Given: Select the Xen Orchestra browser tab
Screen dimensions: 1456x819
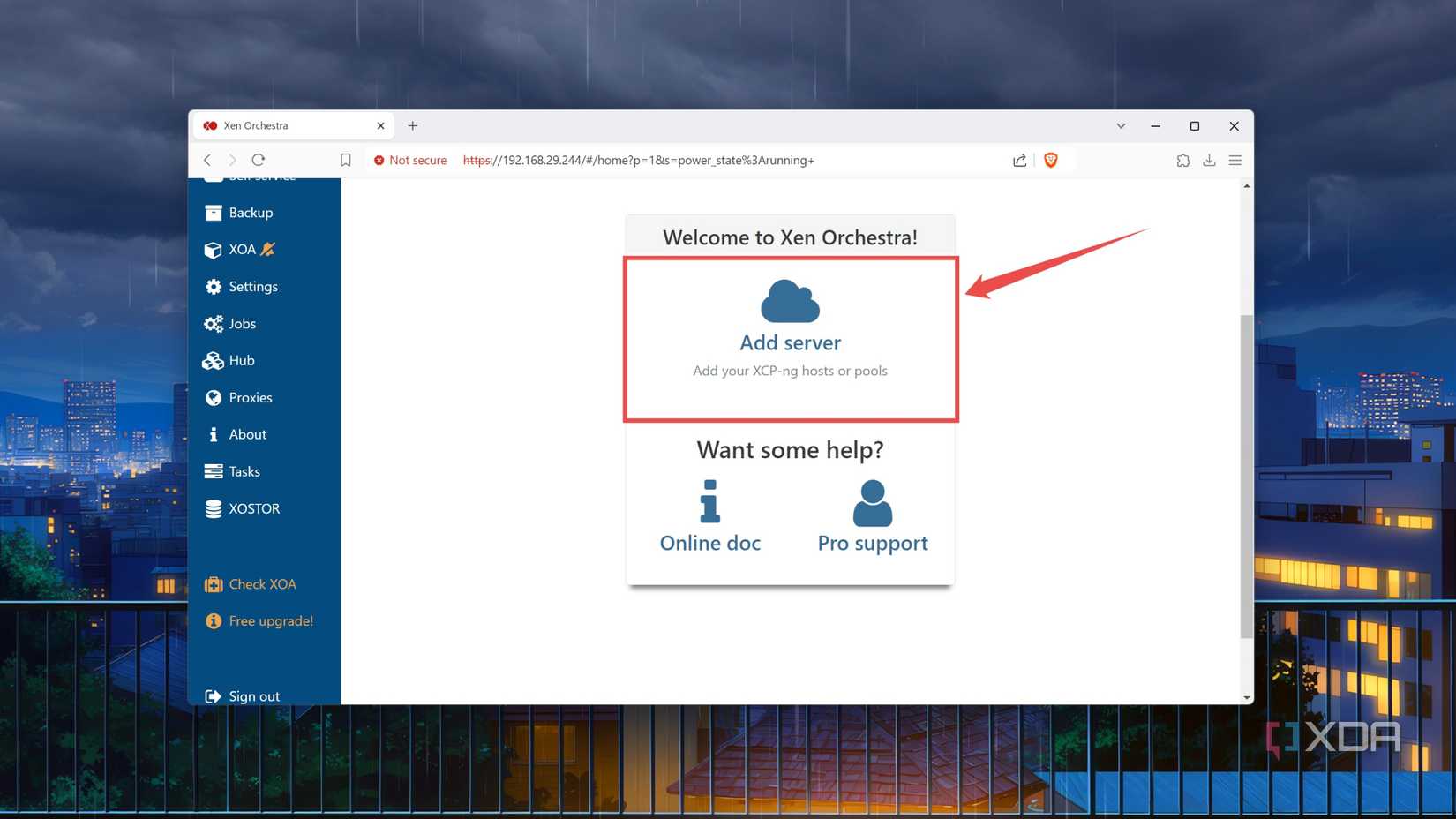Looking at the screenshot, I should coord(265,125).
